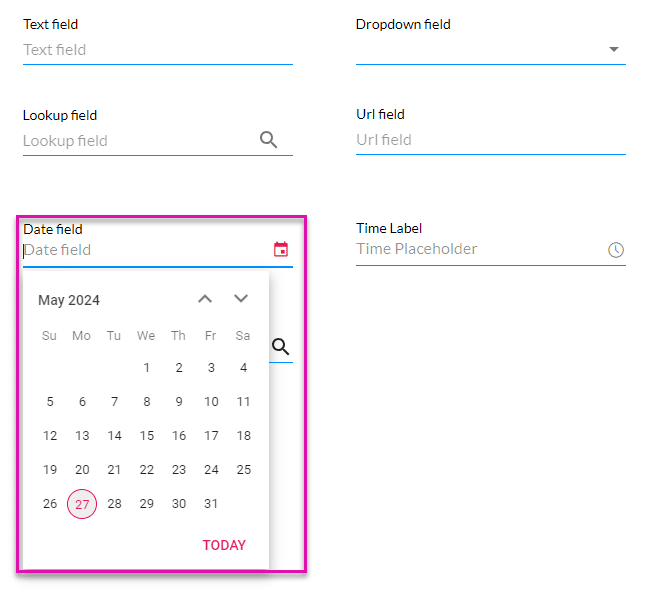Go to previous month with up chevron
Image resolution: width=657 pixels, height=593 pixels.
[x=205, y=299]
